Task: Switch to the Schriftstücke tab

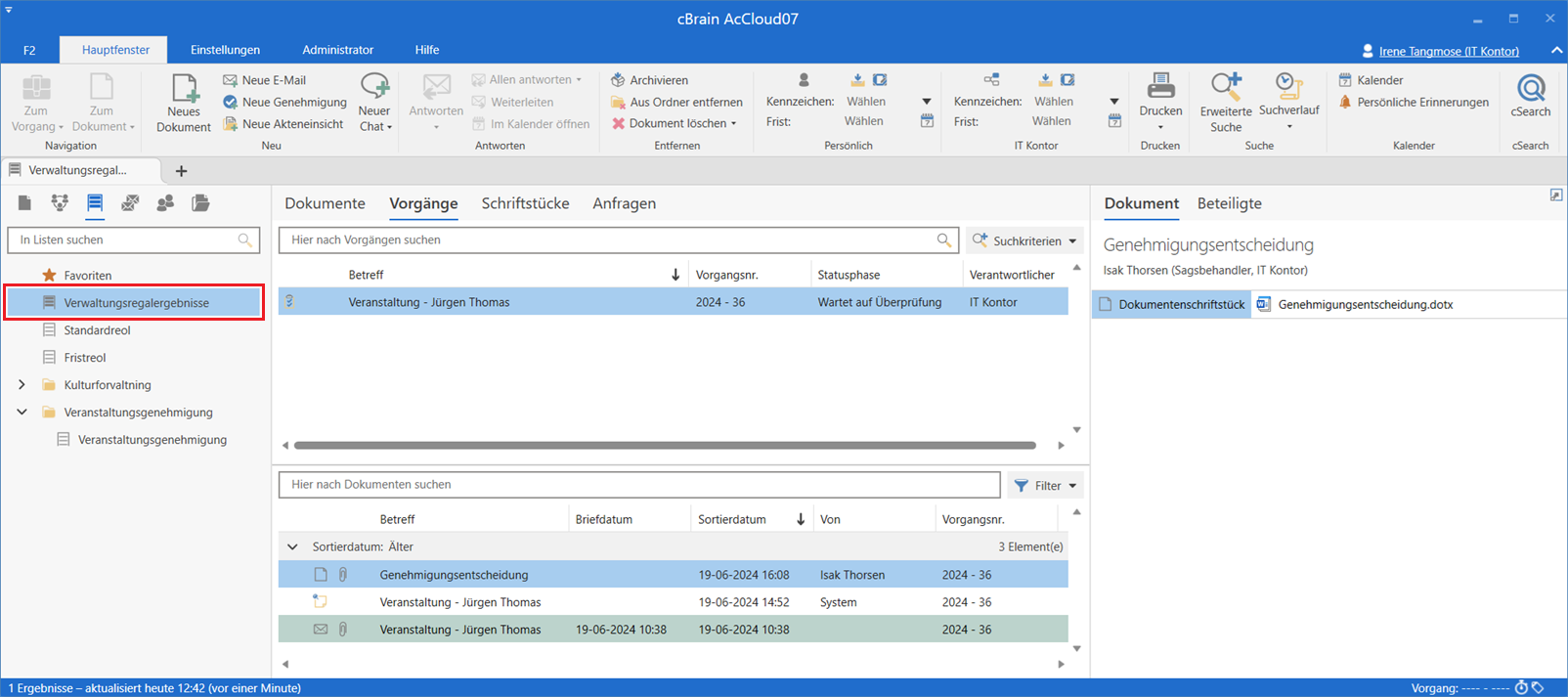Action: click(525, 203)
